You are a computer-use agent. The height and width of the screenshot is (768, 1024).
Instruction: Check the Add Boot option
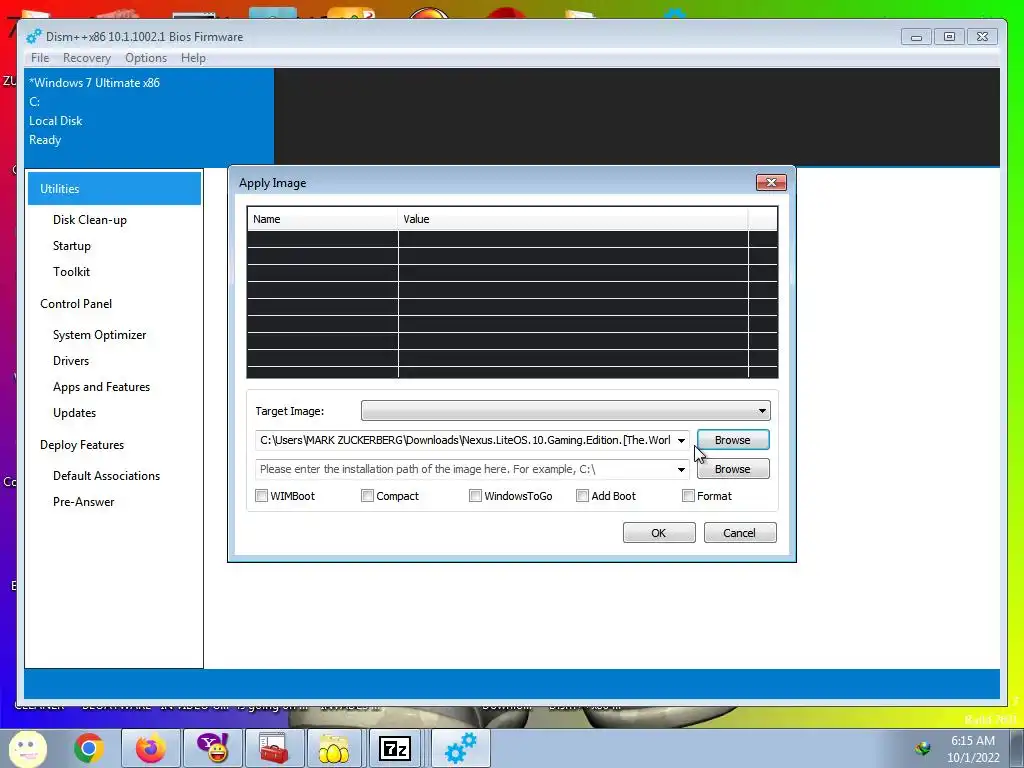(x=583, y=496)
